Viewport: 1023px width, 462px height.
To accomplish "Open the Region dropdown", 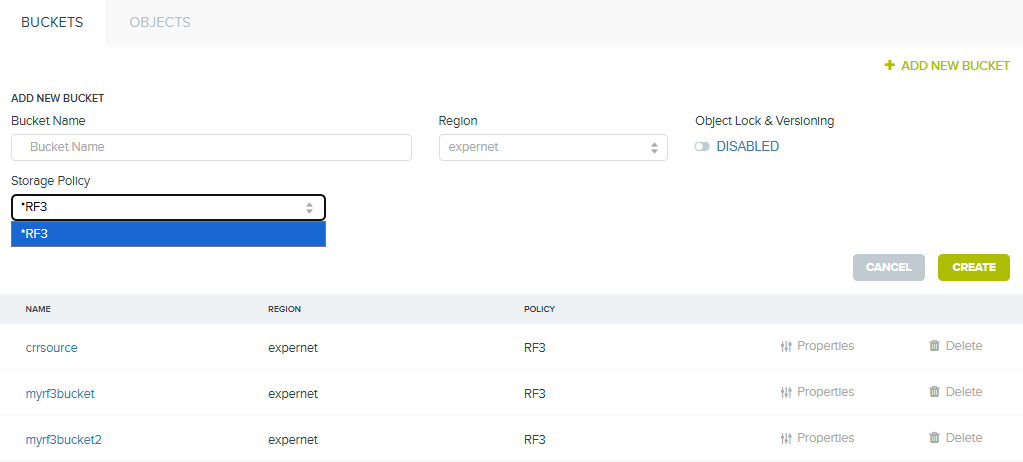I will [x=553, y=147].
